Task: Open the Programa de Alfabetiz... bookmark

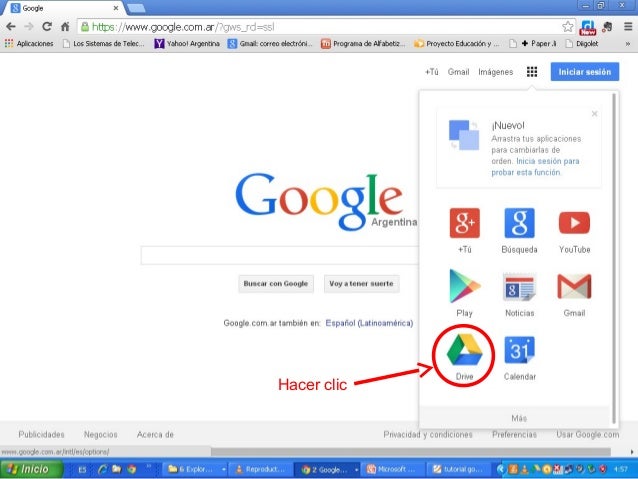Action: pyautogui.click(x=363, y=43)
